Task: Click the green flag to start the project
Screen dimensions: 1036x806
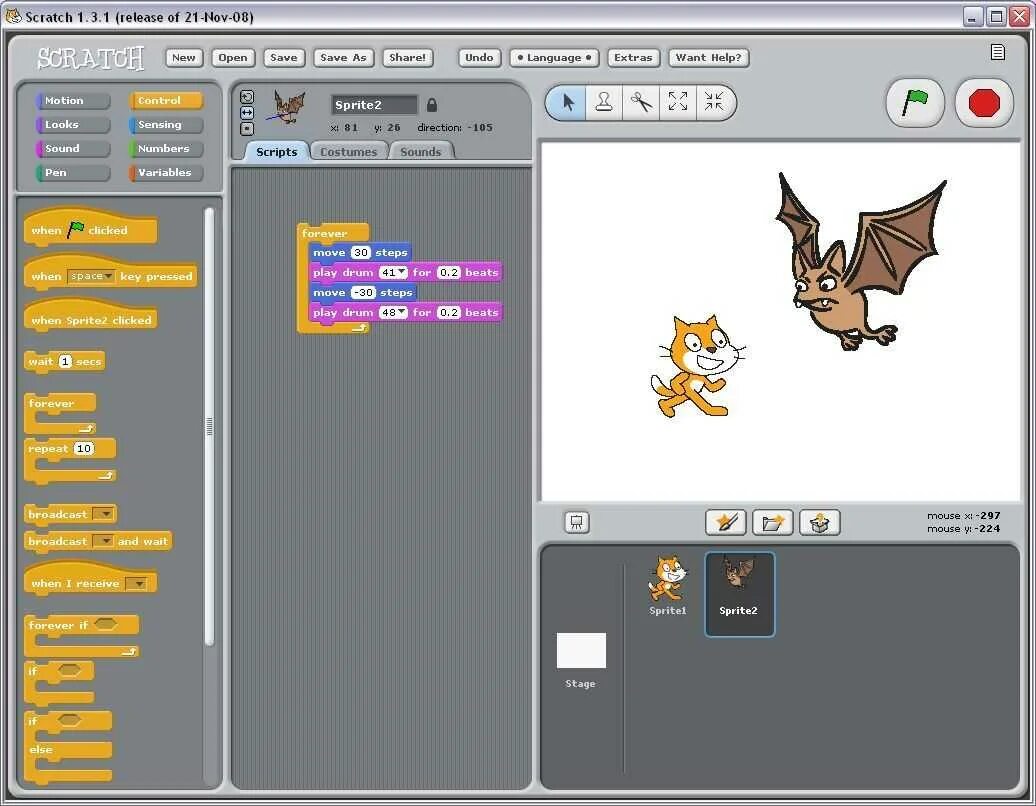Action: click(x=914, y=102)
